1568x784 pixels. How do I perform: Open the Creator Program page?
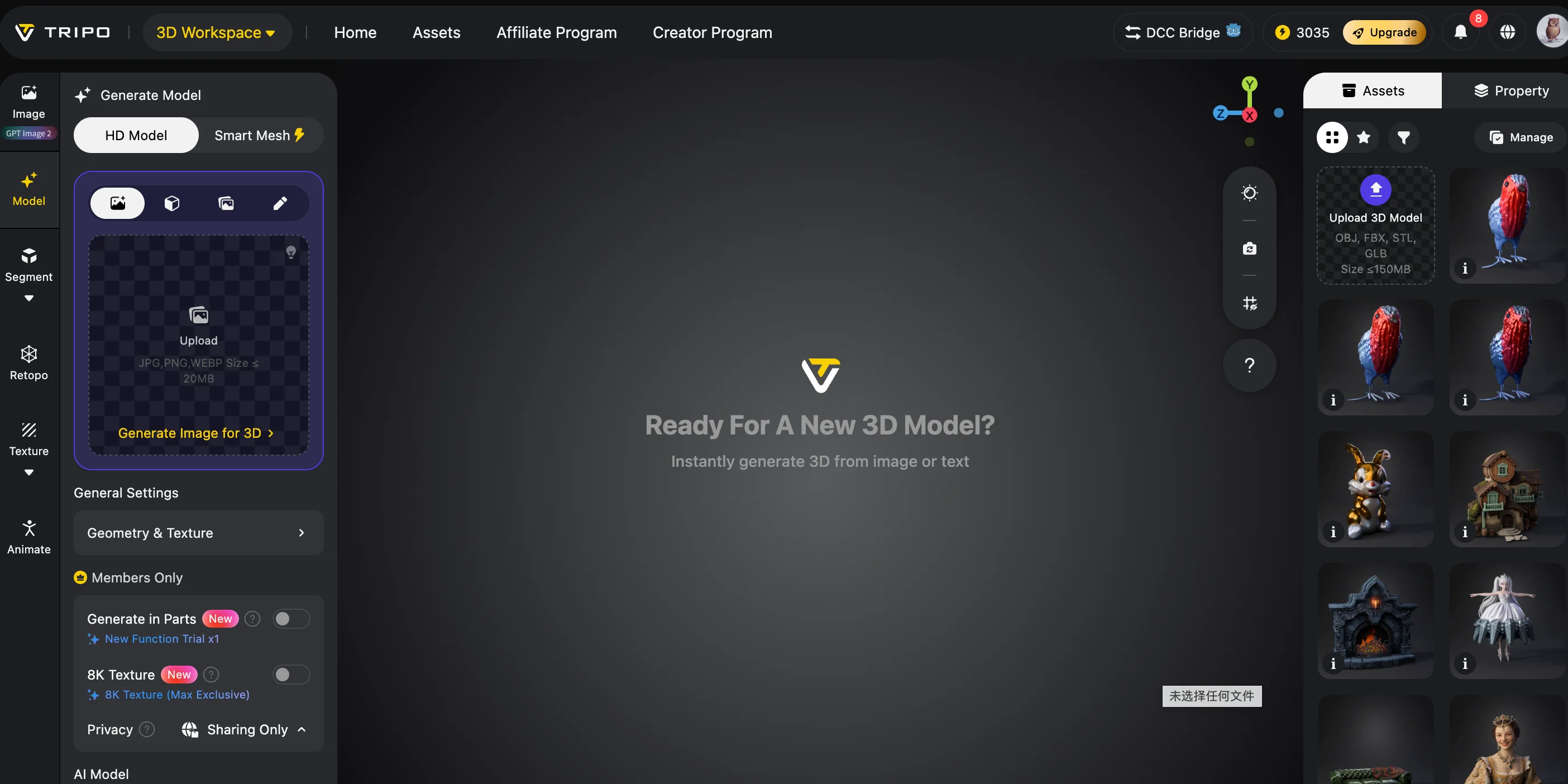point(712,32)
